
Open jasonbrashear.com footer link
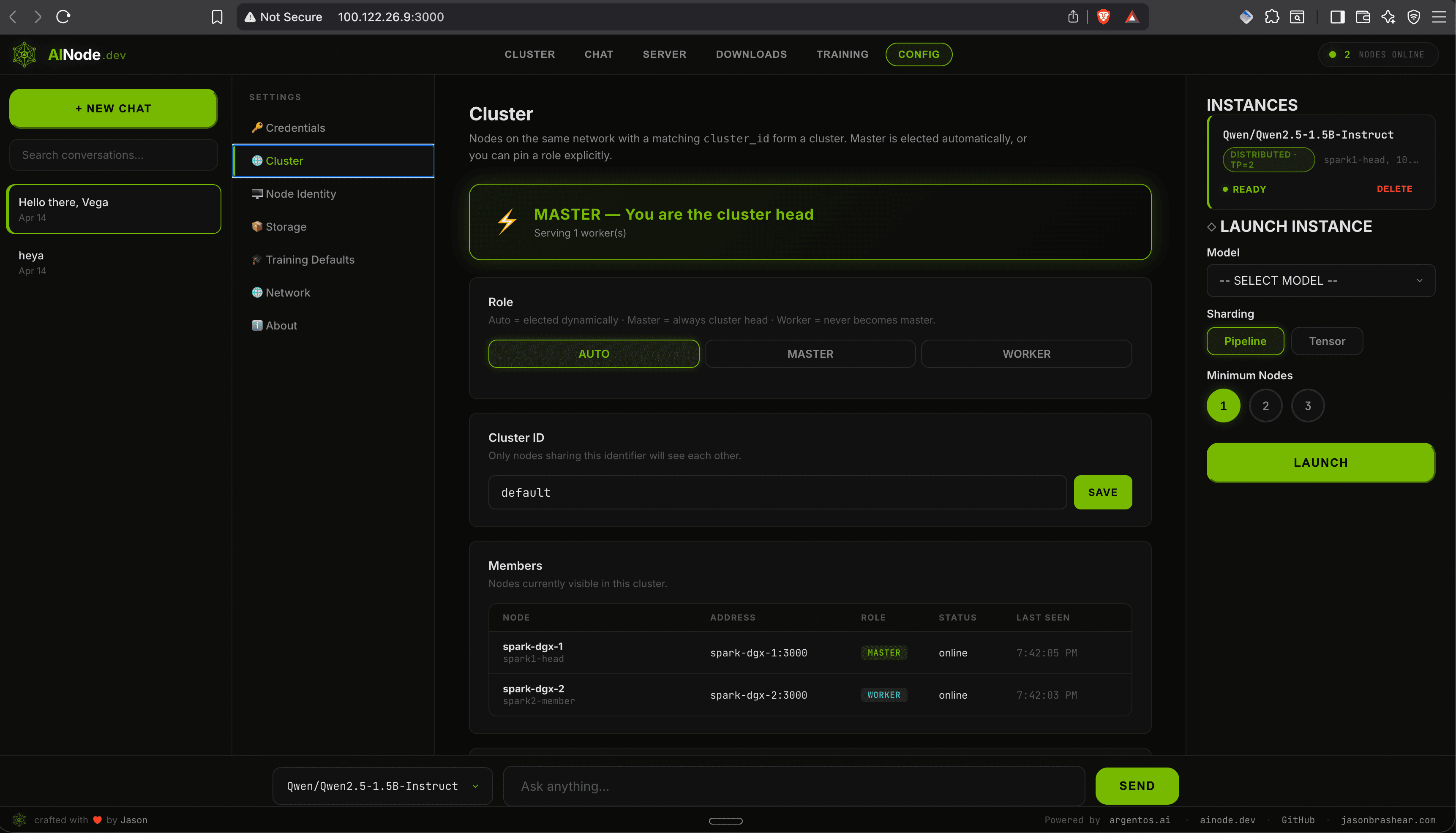[1388, 820]
